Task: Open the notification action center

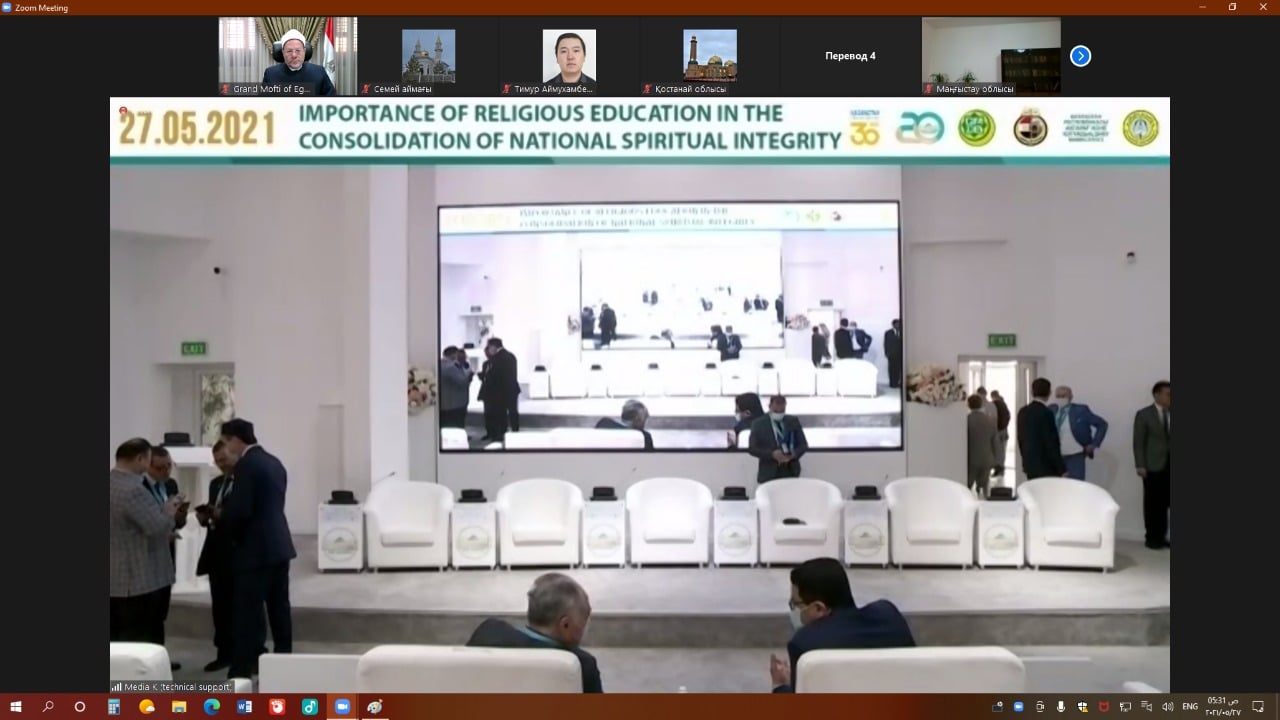Action: pos(1258,707)
